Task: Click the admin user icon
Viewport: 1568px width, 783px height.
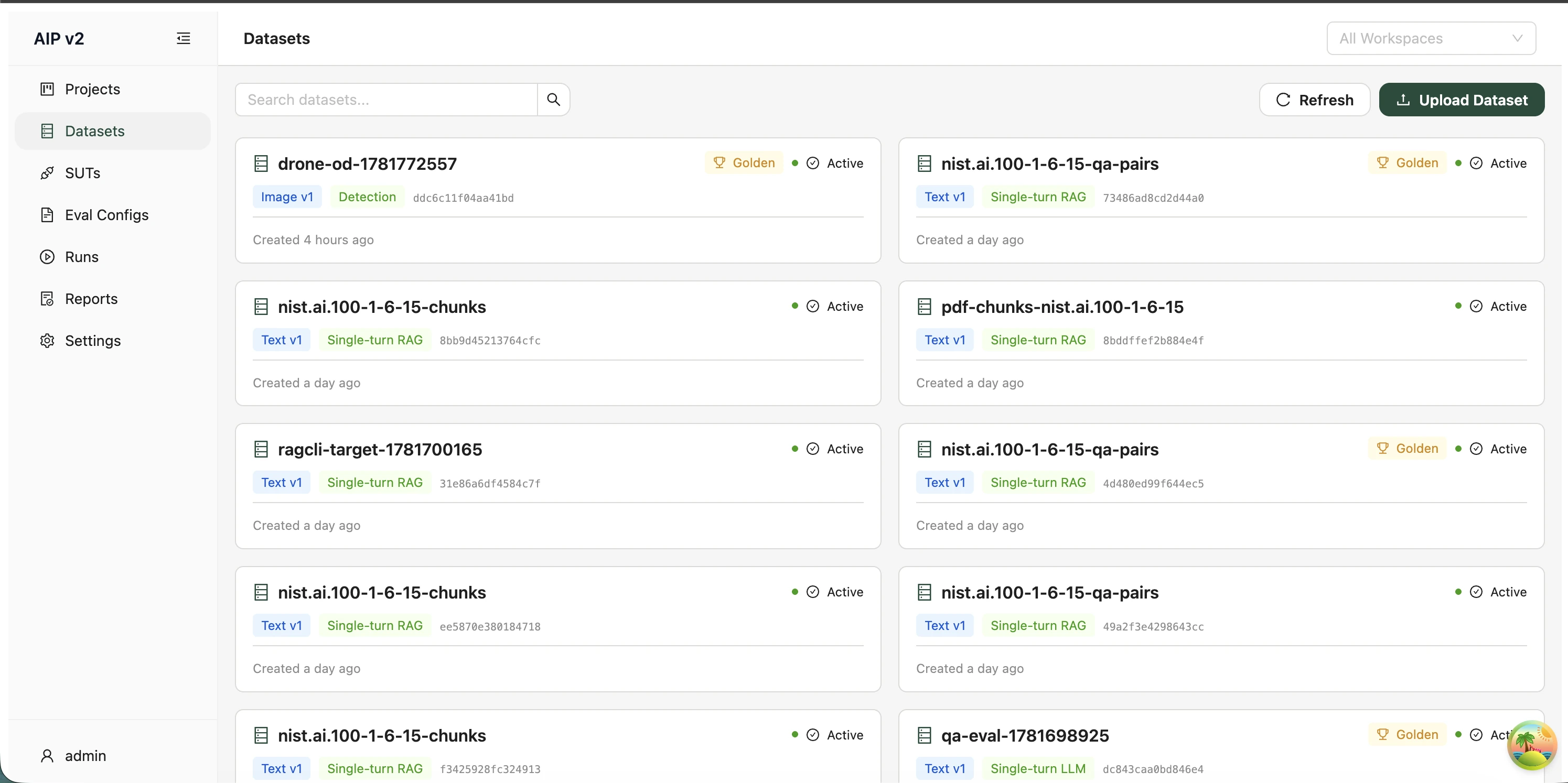Action: (47, 756)
